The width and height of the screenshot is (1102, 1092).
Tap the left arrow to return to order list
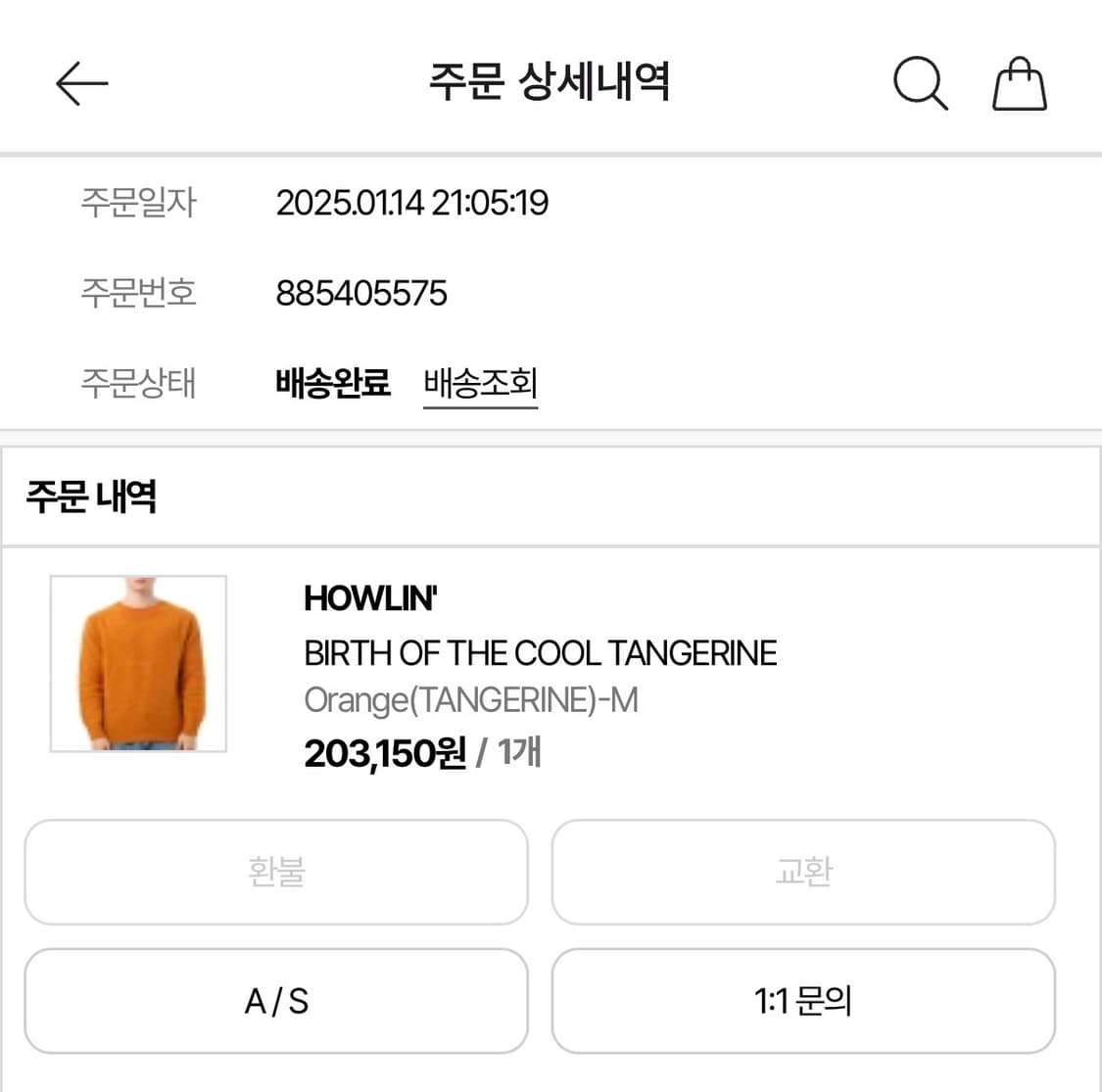81,83
